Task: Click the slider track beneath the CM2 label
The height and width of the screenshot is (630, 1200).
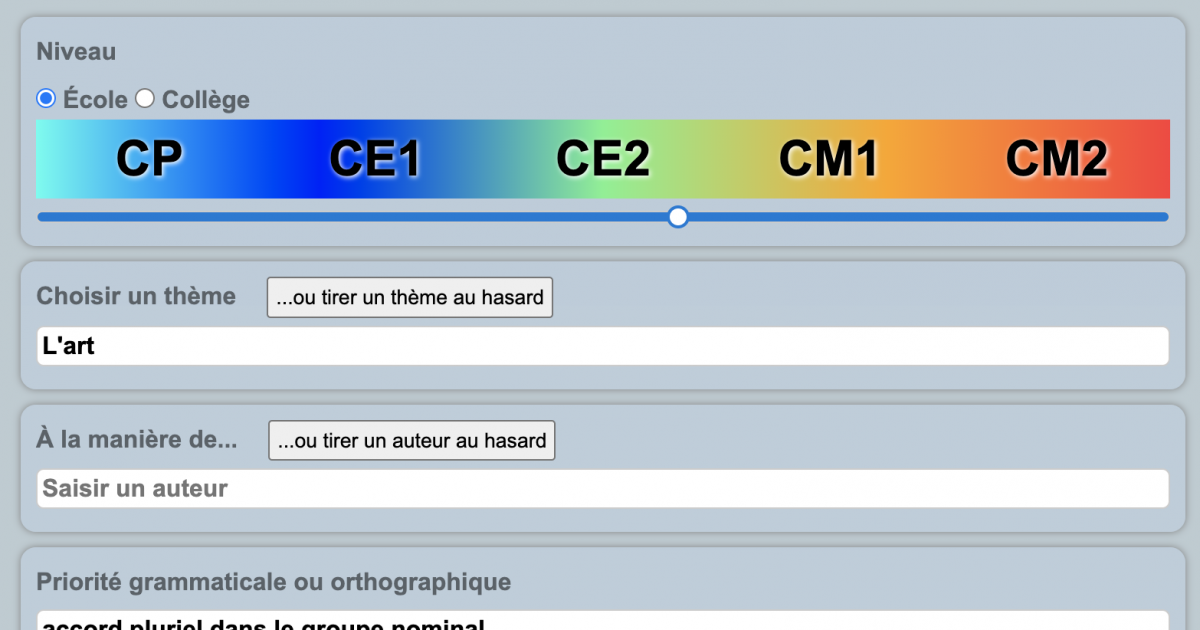Action: 1056,217
